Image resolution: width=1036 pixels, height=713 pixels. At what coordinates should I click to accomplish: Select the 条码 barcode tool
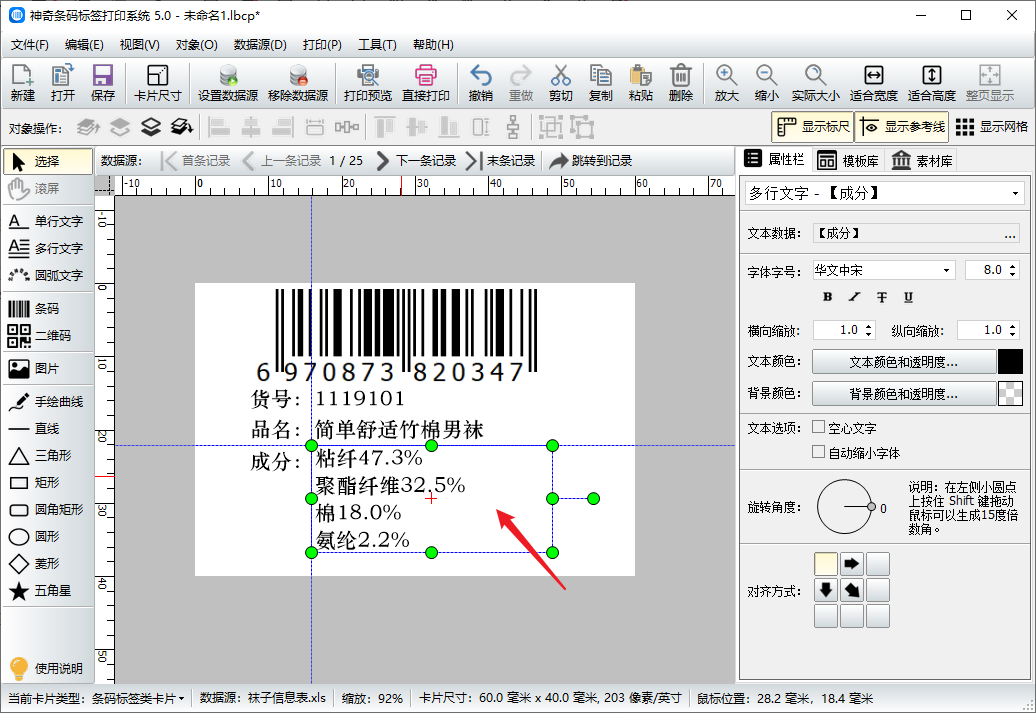[46, 309]
